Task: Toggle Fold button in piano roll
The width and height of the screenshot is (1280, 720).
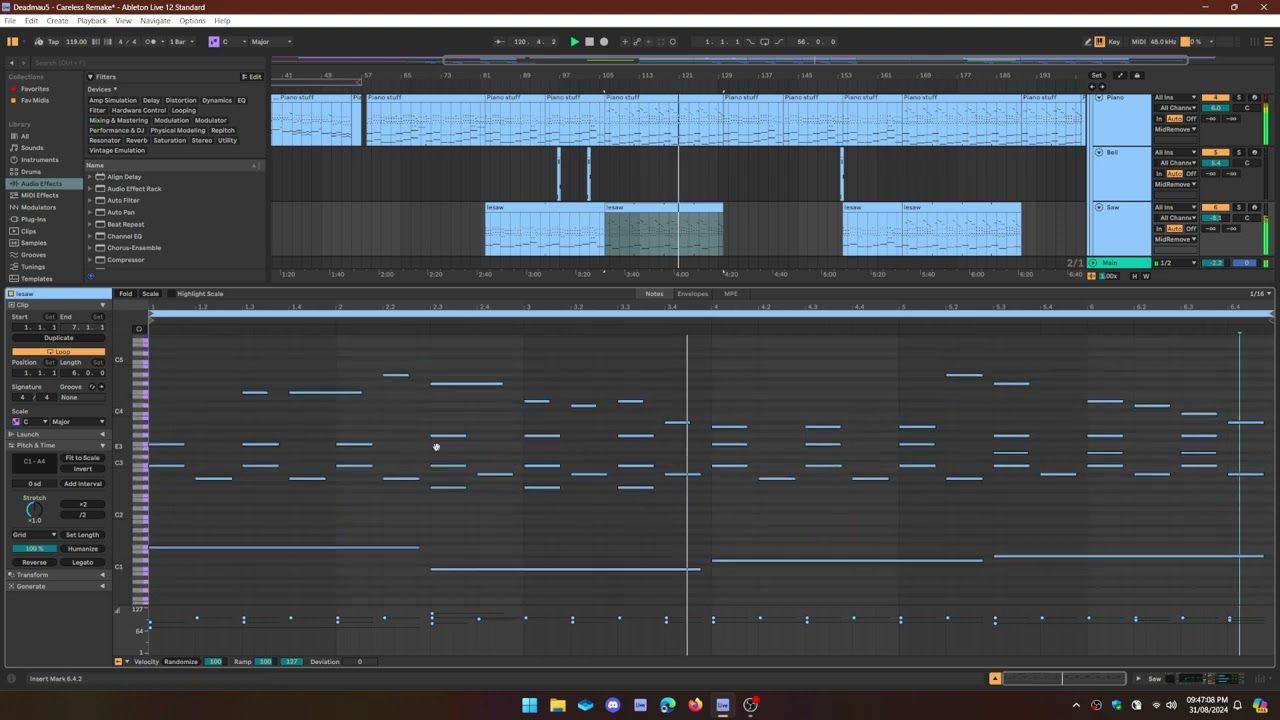Action: [125, 294]
